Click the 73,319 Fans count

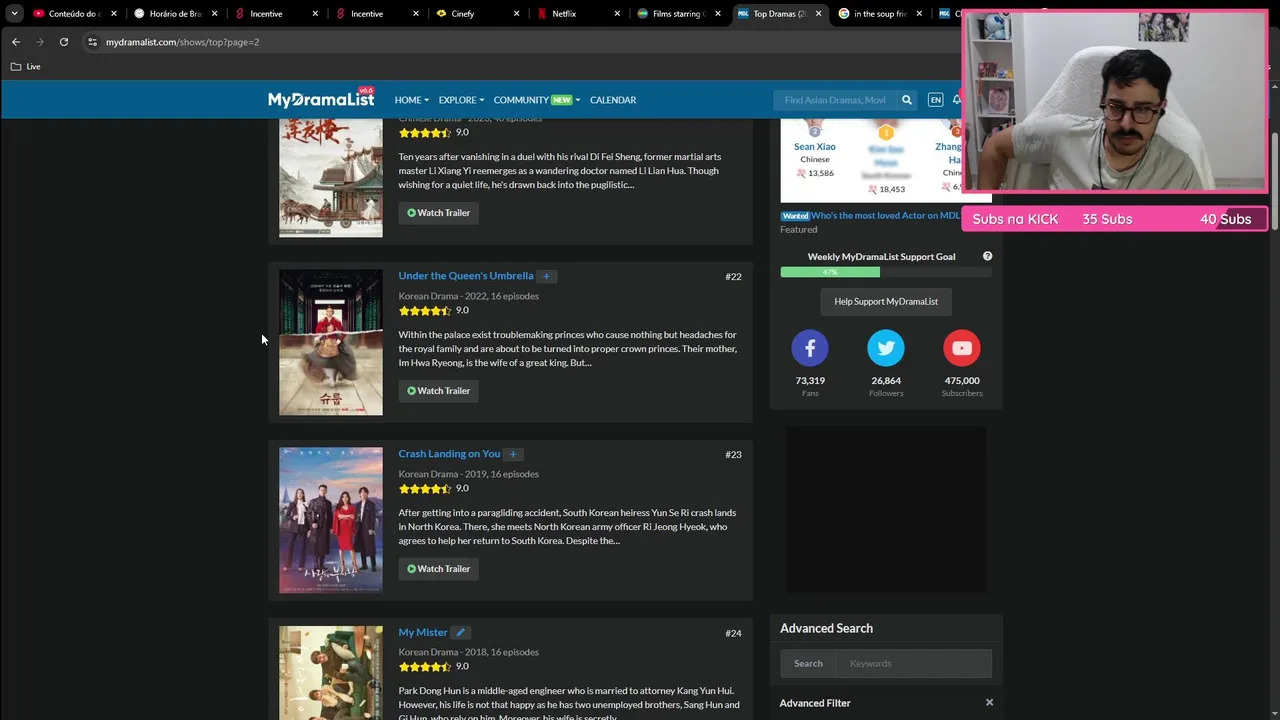point(810,380)
